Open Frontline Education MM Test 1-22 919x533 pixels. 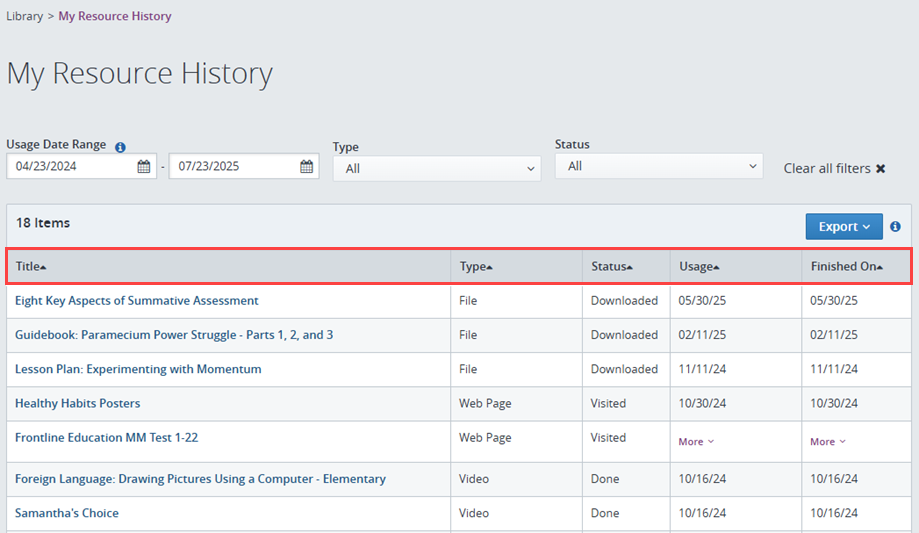point(107,437)
